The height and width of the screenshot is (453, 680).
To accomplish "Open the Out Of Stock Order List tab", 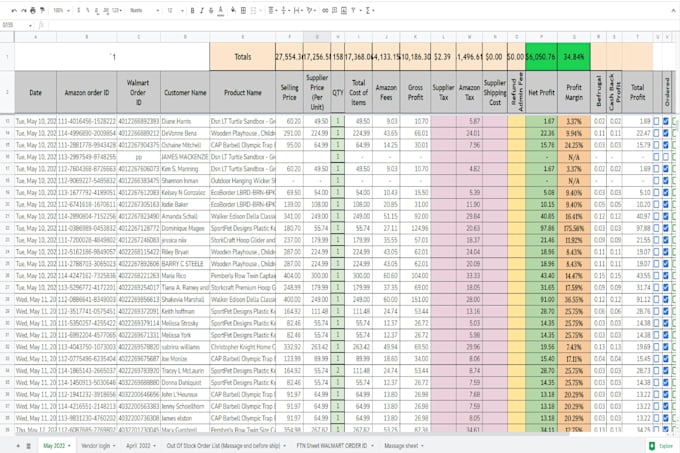I will (226, 446).
